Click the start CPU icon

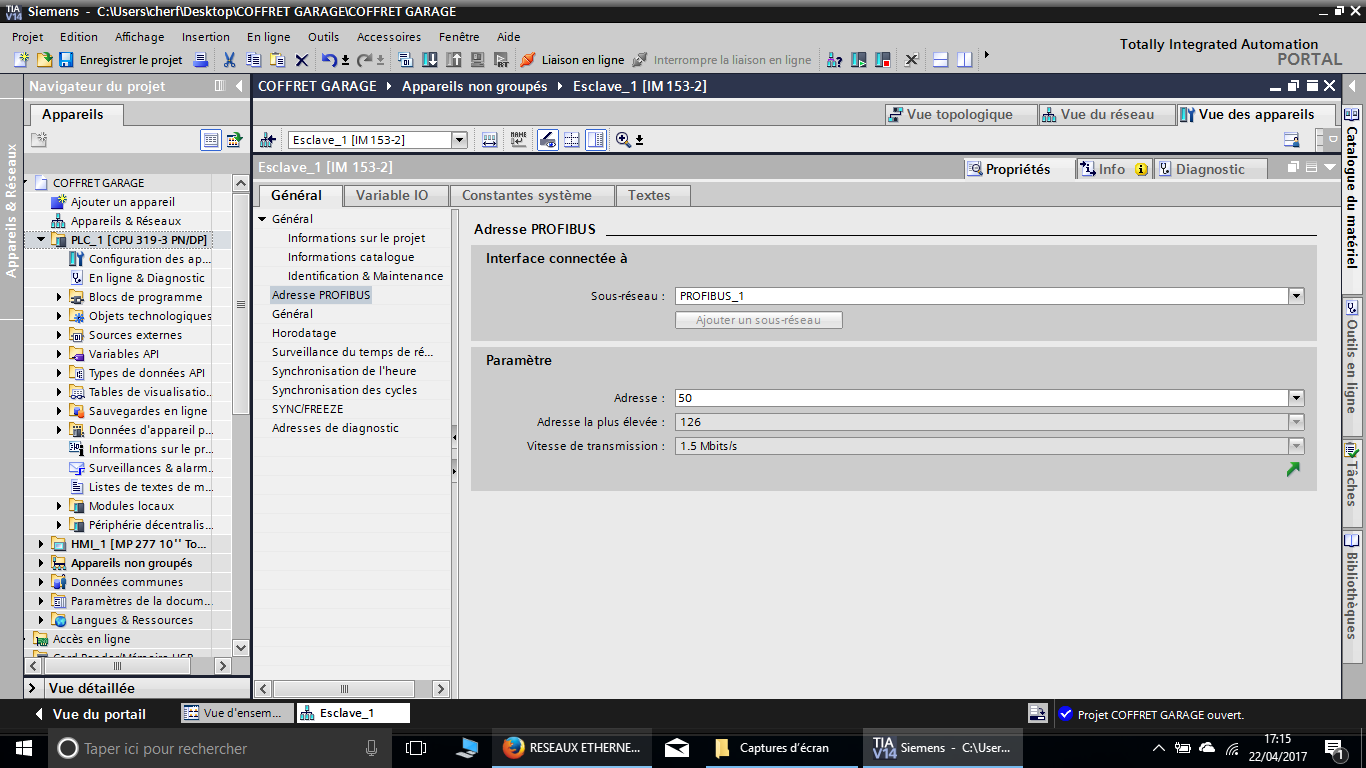click(859, 60)
